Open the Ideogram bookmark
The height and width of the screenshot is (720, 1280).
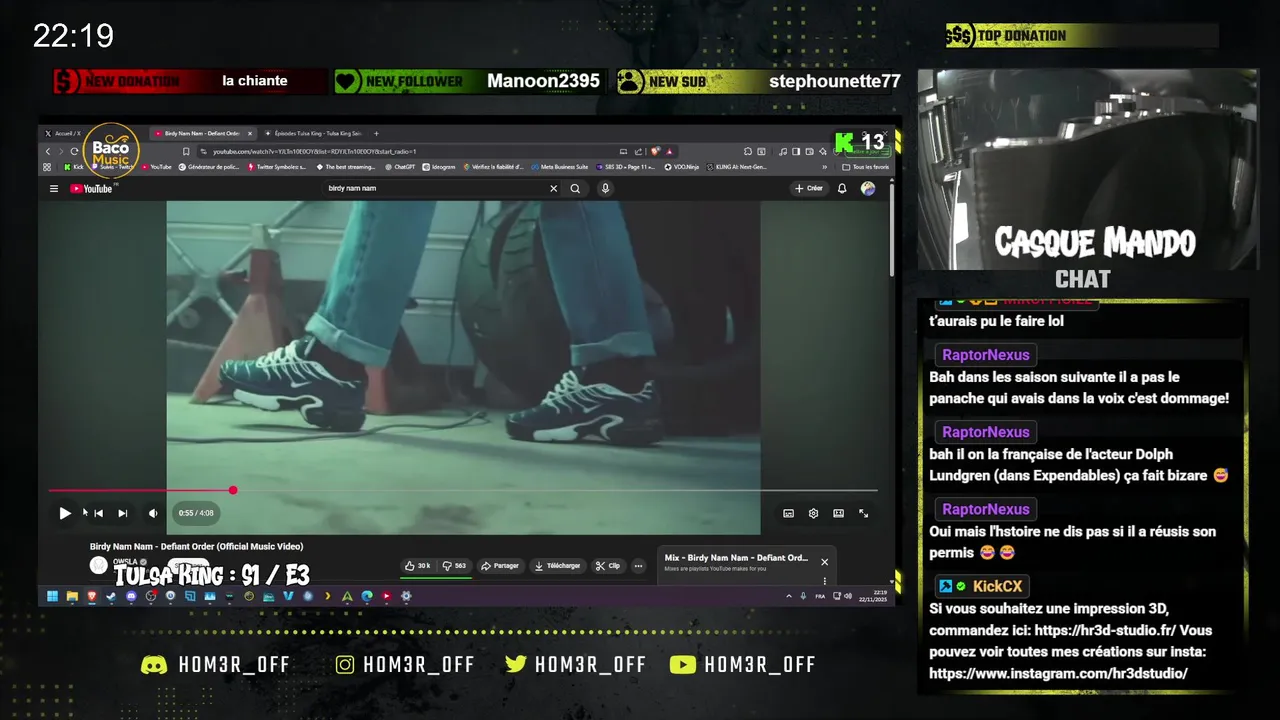(438, 167)
